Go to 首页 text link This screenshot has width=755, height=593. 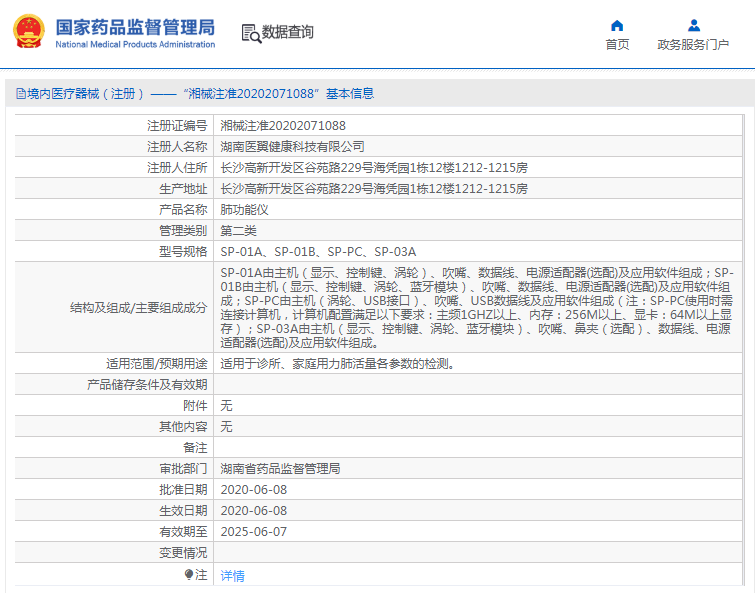coord(617,45)
